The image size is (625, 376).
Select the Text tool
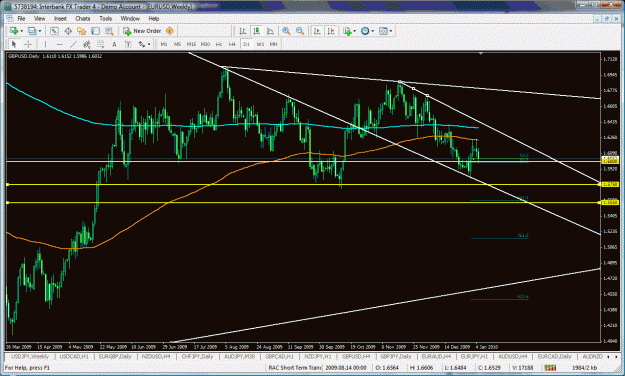point(114,44)
